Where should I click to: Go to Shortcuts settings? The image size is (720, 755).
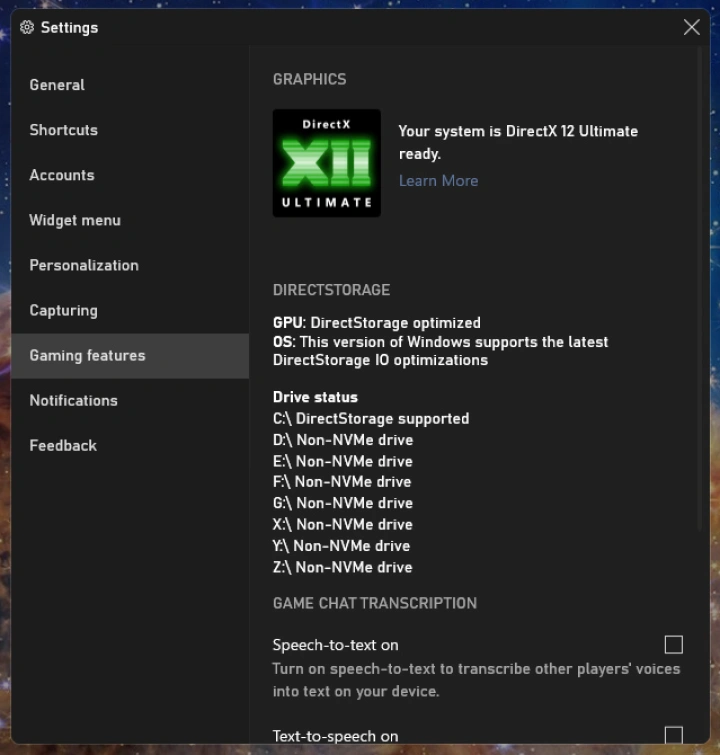[x=63, y=130]
